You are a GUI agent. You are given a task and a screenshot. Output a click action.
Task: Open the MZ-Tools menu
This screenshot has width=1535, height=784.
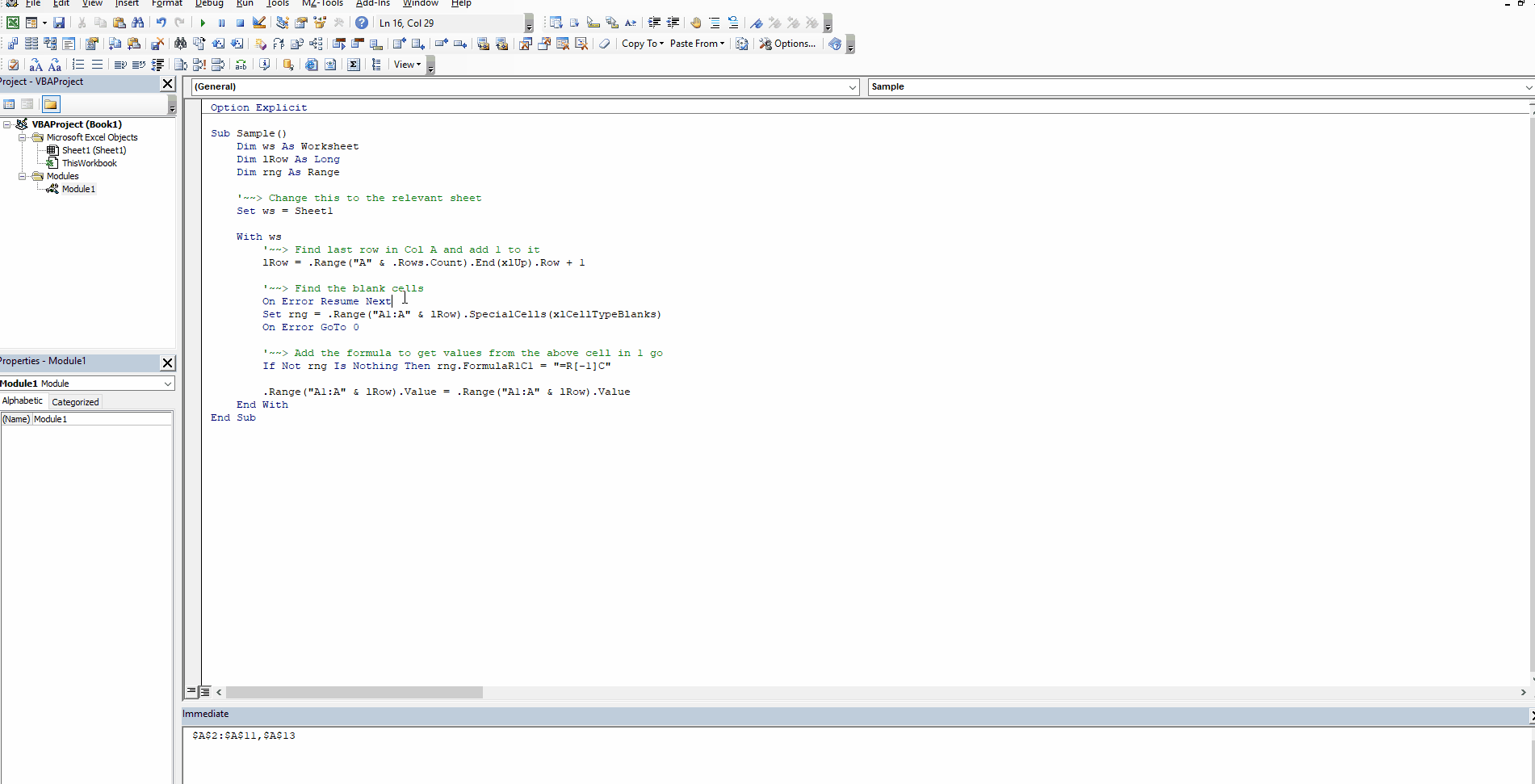click(x=322, y=3)
